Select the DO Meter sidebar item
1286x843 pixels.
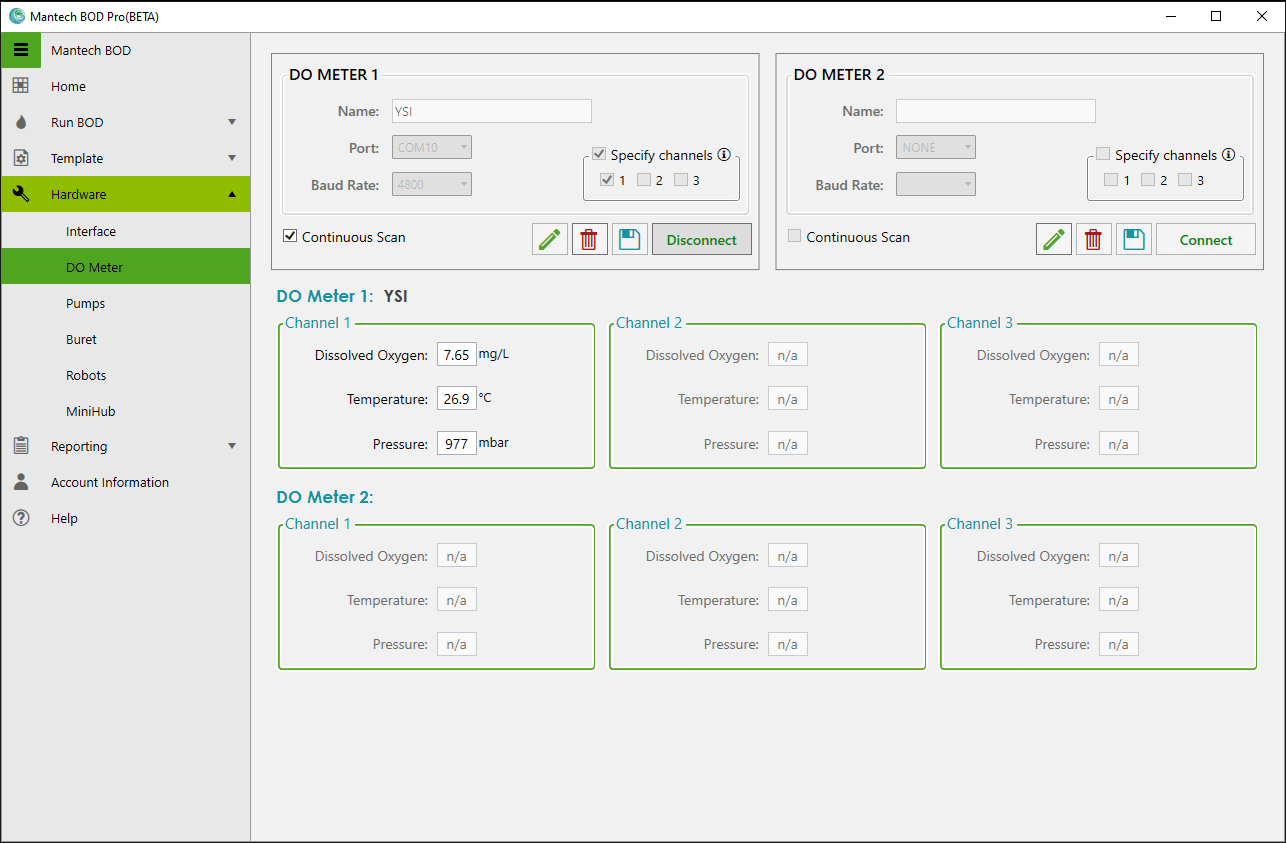tap(126, 267)
